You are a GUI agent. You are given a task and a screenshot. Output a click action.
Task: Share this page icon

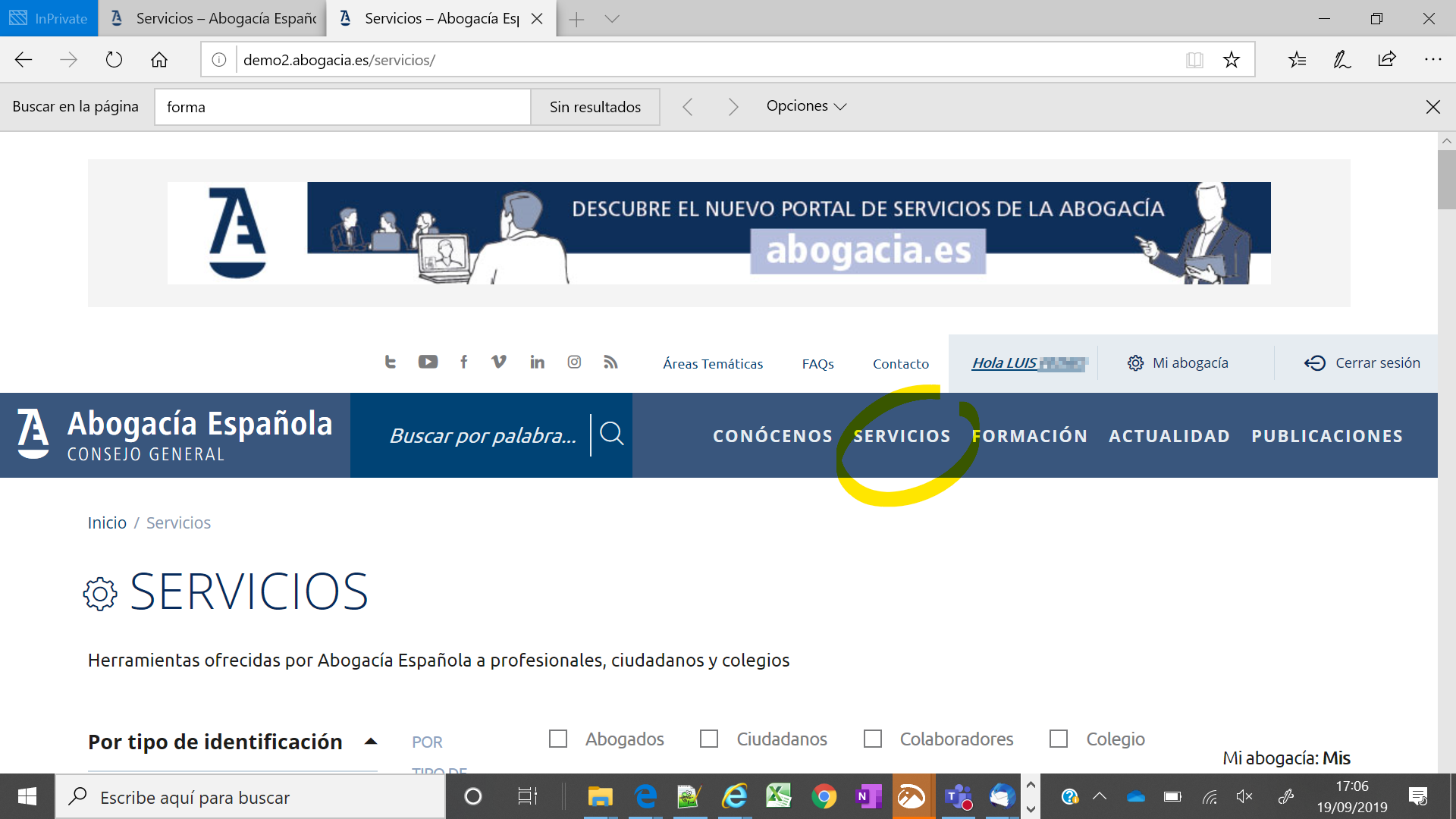pos(1387,60)
